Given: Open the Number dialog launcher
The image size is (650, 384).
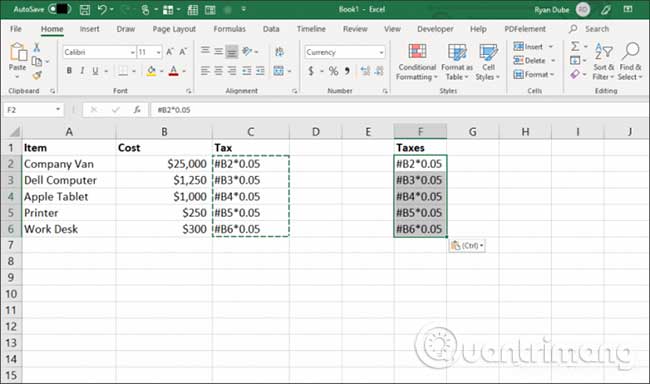Looking at the screenshot, I should coord(385,91).
